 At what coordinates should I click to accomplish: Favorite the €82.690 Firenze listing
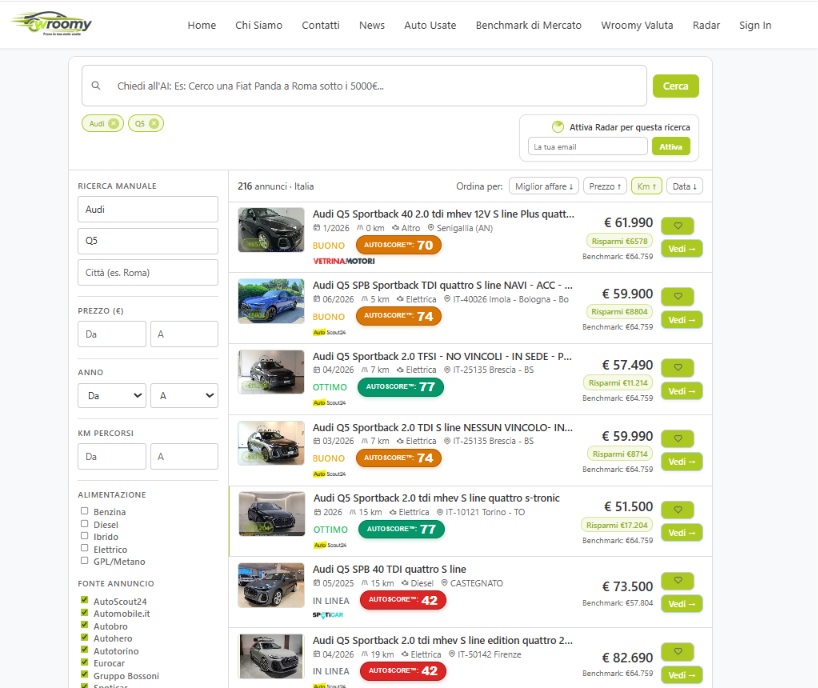pyautogui.click(x=678, y=651)
